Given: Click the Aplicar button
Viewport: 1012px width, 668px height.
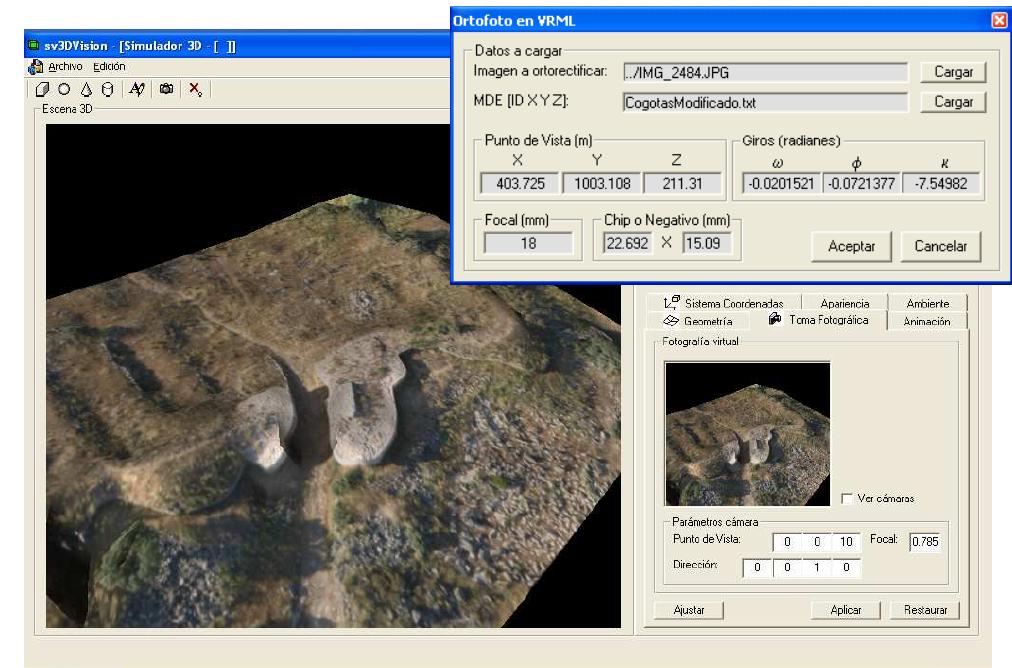Looking at the screenshot, I should pyautogui.click(x=845, y=610).
